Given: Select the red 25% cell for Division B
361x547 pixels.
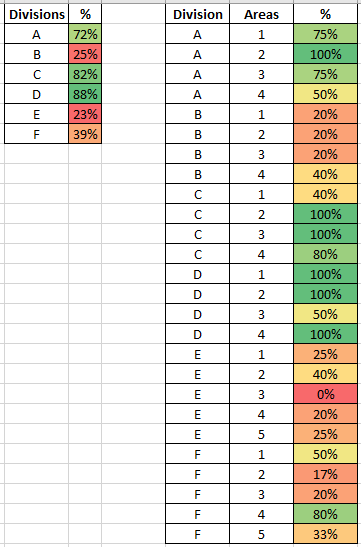Looking at the screenshot, I should [x=85, y=54].
